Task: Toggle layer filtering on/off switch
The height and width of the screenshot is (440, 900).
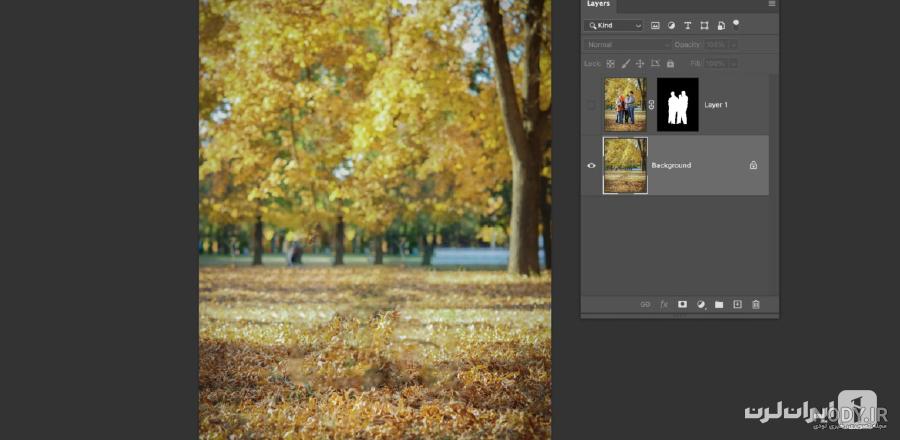Action: tap(736, 24)
